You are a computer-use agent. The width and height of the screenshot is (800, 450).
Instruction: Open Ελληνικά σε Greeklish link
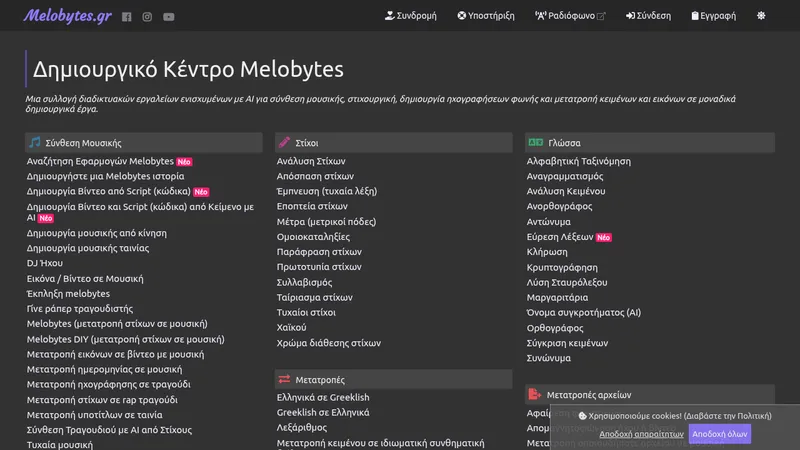pos(323,397)
